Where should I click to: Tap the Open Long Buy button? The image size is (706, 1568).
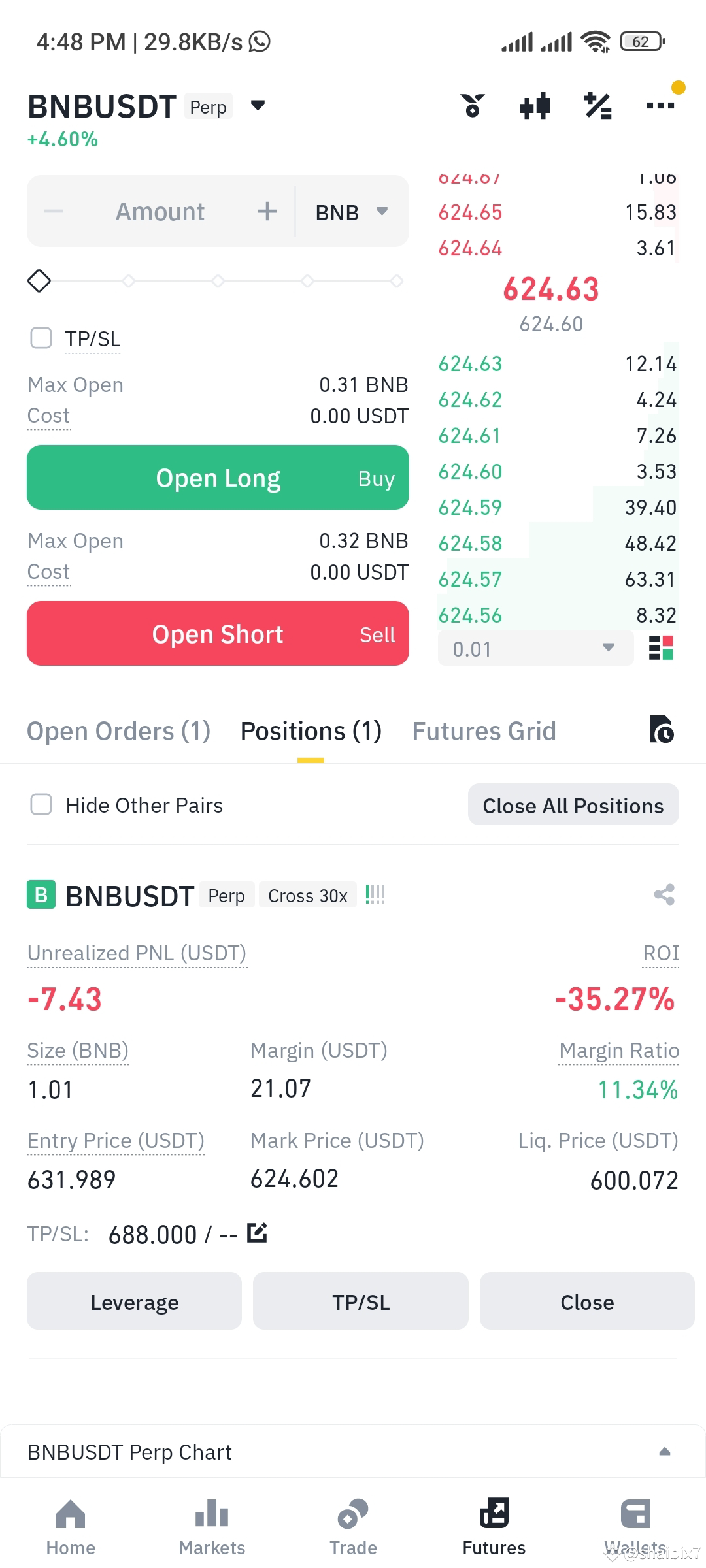(x=218, y=478)
